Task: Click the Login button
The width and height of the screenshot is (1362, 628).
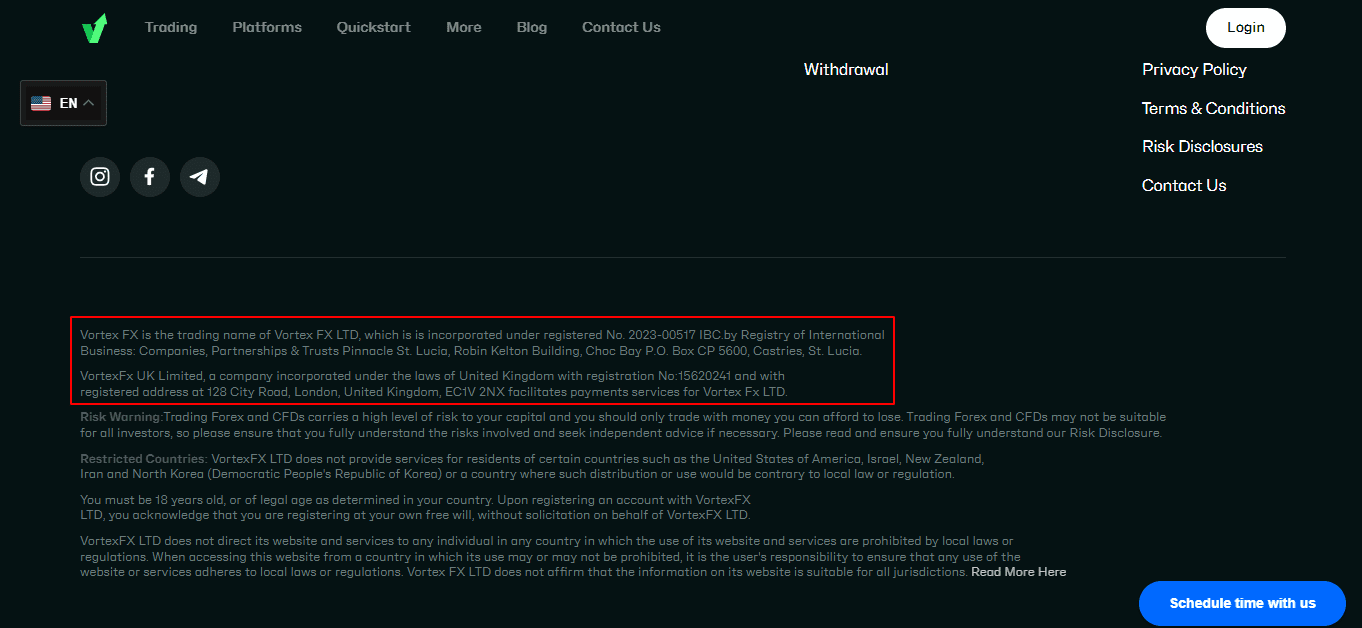Action: click(x=1245, y=27)
